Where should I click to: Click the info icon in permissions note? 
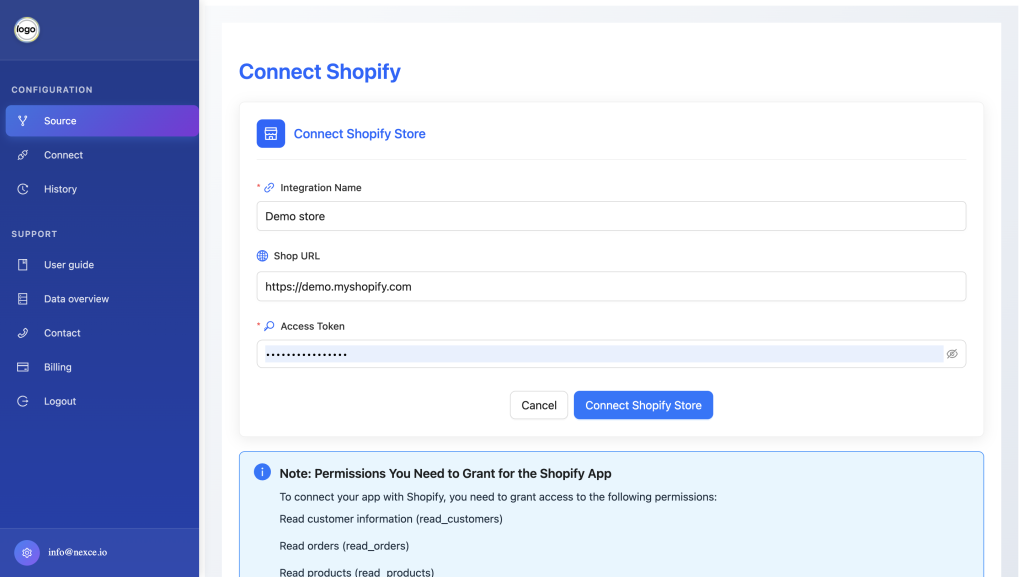point(263,472)
